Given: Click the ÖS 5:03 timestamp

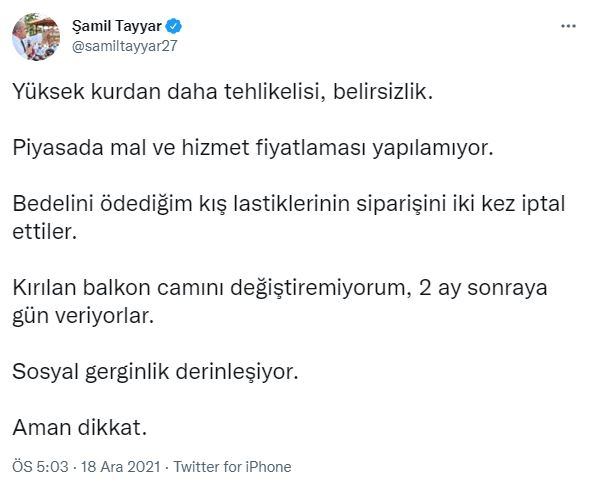Looking at the screenshot, I should 40,467.
